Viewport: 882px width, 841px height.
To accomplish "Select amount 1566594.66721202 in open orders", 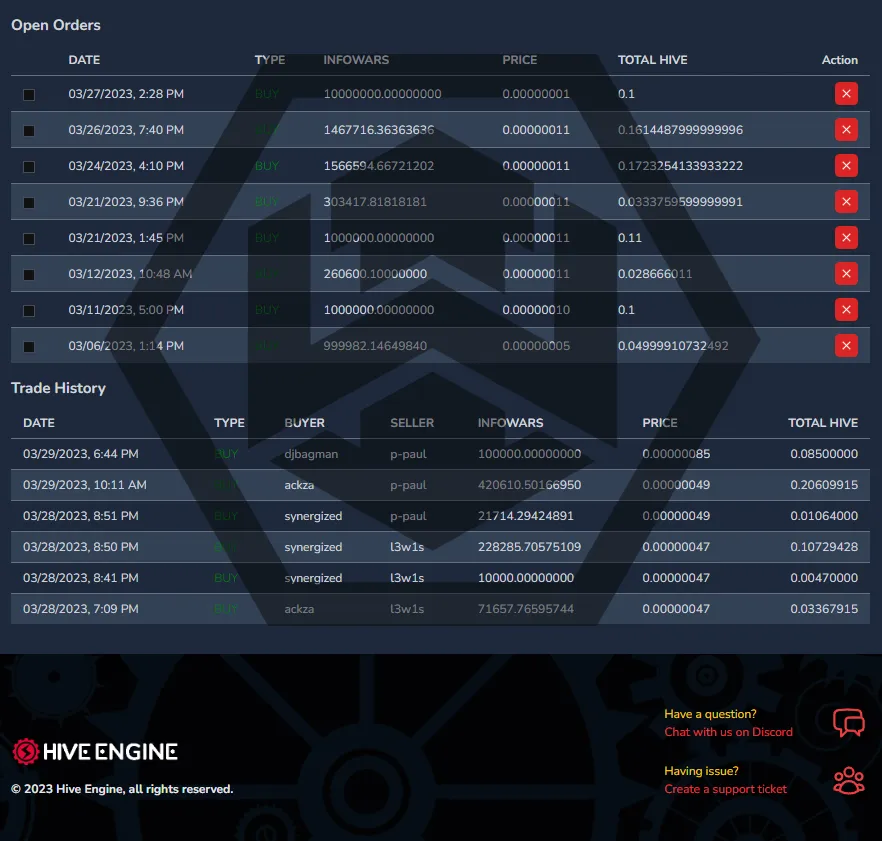I will coord(379,166).
